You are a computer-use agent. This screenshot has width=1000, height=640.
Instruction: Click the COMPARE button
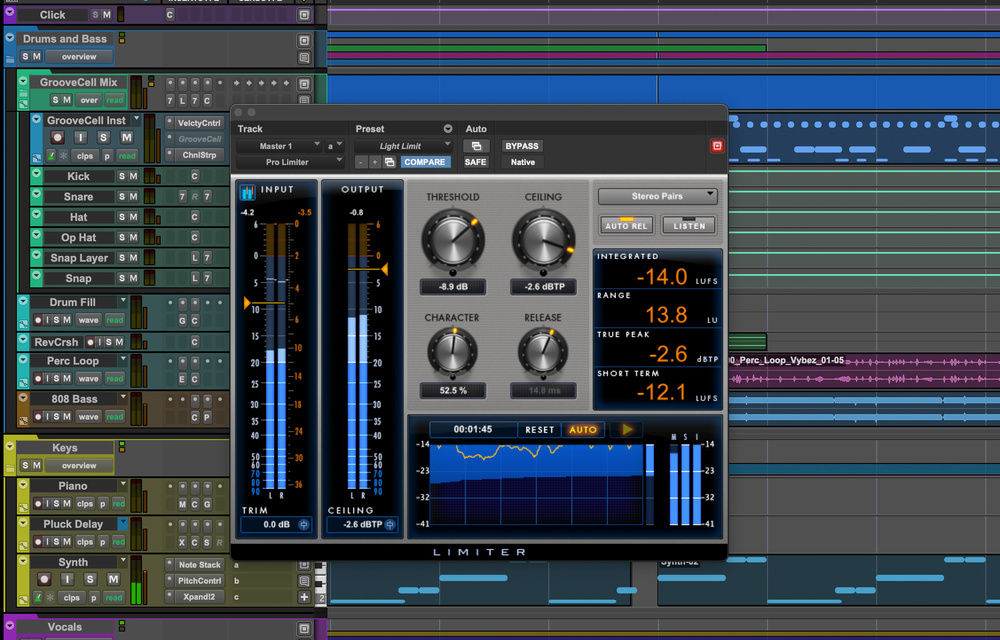[425, 162]
